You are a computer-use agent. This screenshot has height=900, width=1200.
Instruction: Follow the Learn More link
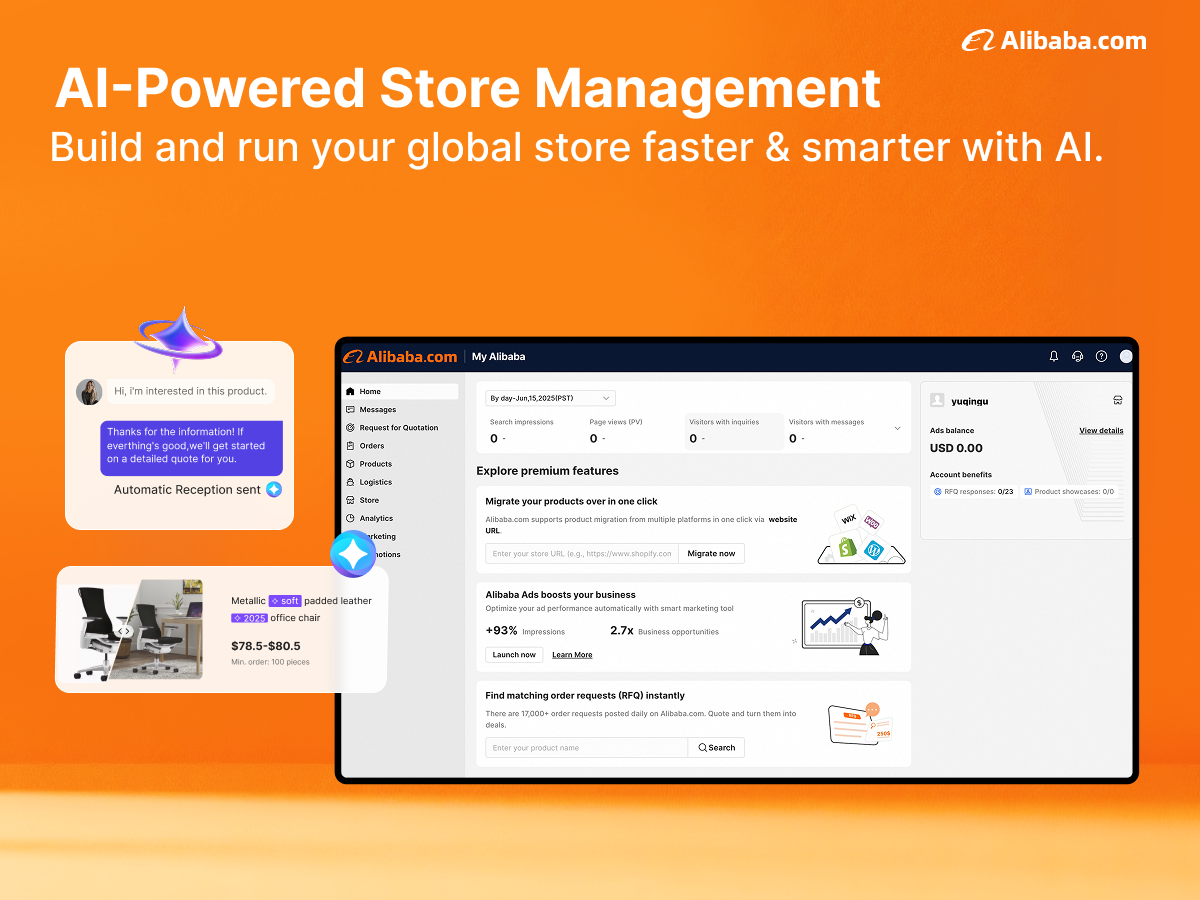click(572, 655)
